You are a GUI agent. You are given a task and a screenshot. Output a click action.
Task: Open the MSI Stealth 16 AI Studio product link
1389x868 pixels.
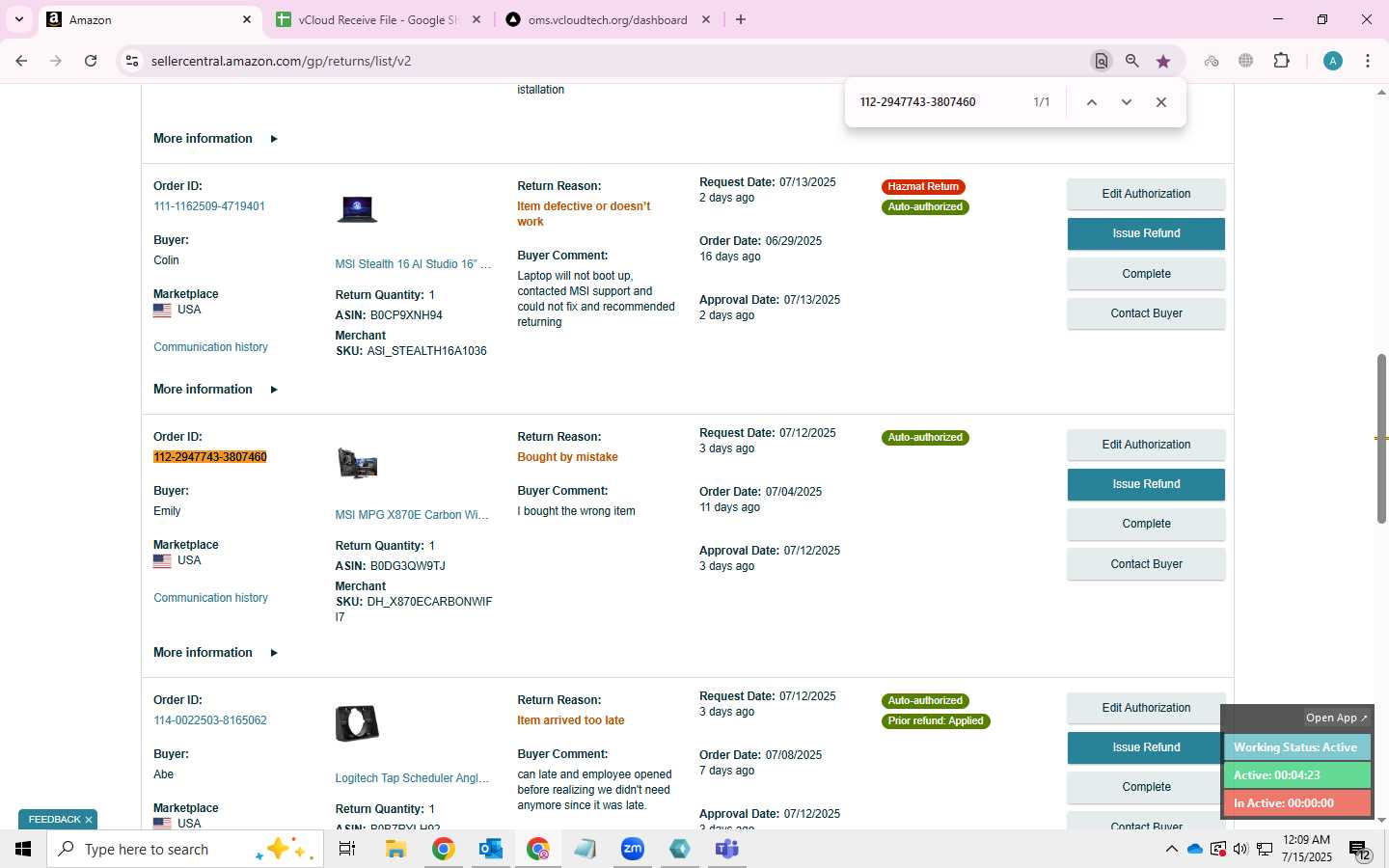point(413,264)
